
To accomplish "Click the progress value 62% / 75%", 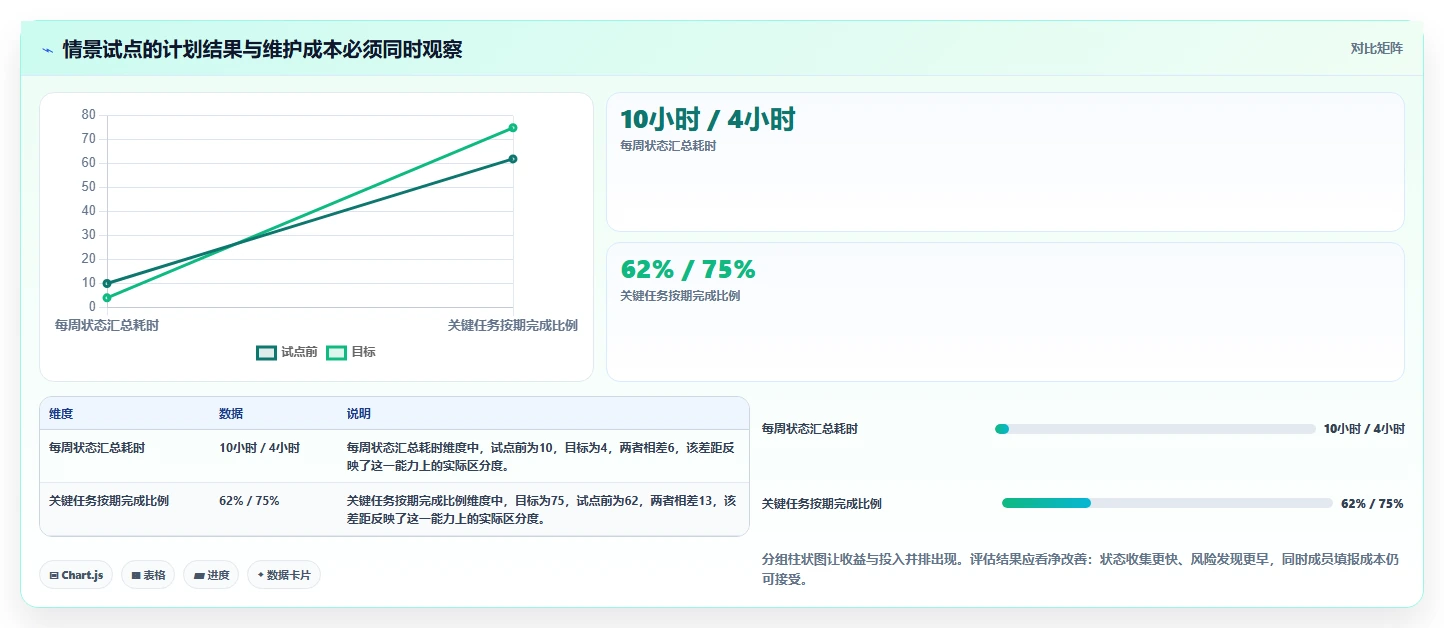I will [1372, 504].
